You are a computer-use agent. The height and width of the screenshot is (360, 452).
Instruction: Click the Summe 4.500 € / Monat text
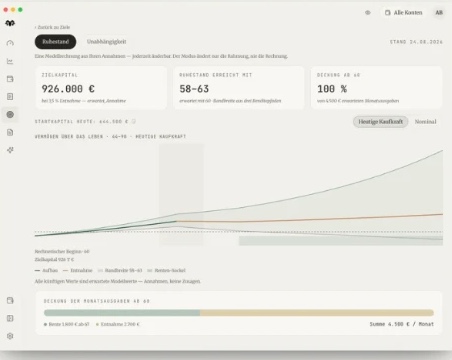(402, 324)
